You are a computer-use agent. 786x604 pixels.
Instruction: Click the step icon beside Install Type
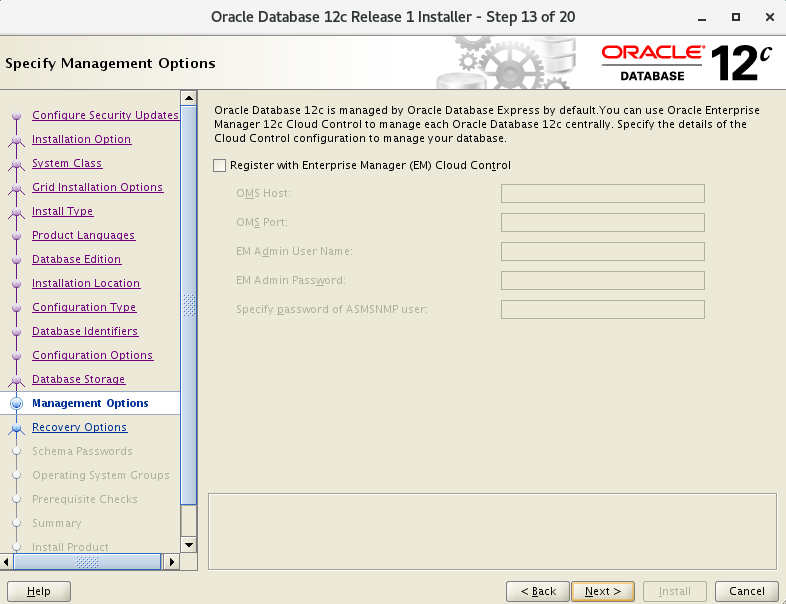[16, 212]
